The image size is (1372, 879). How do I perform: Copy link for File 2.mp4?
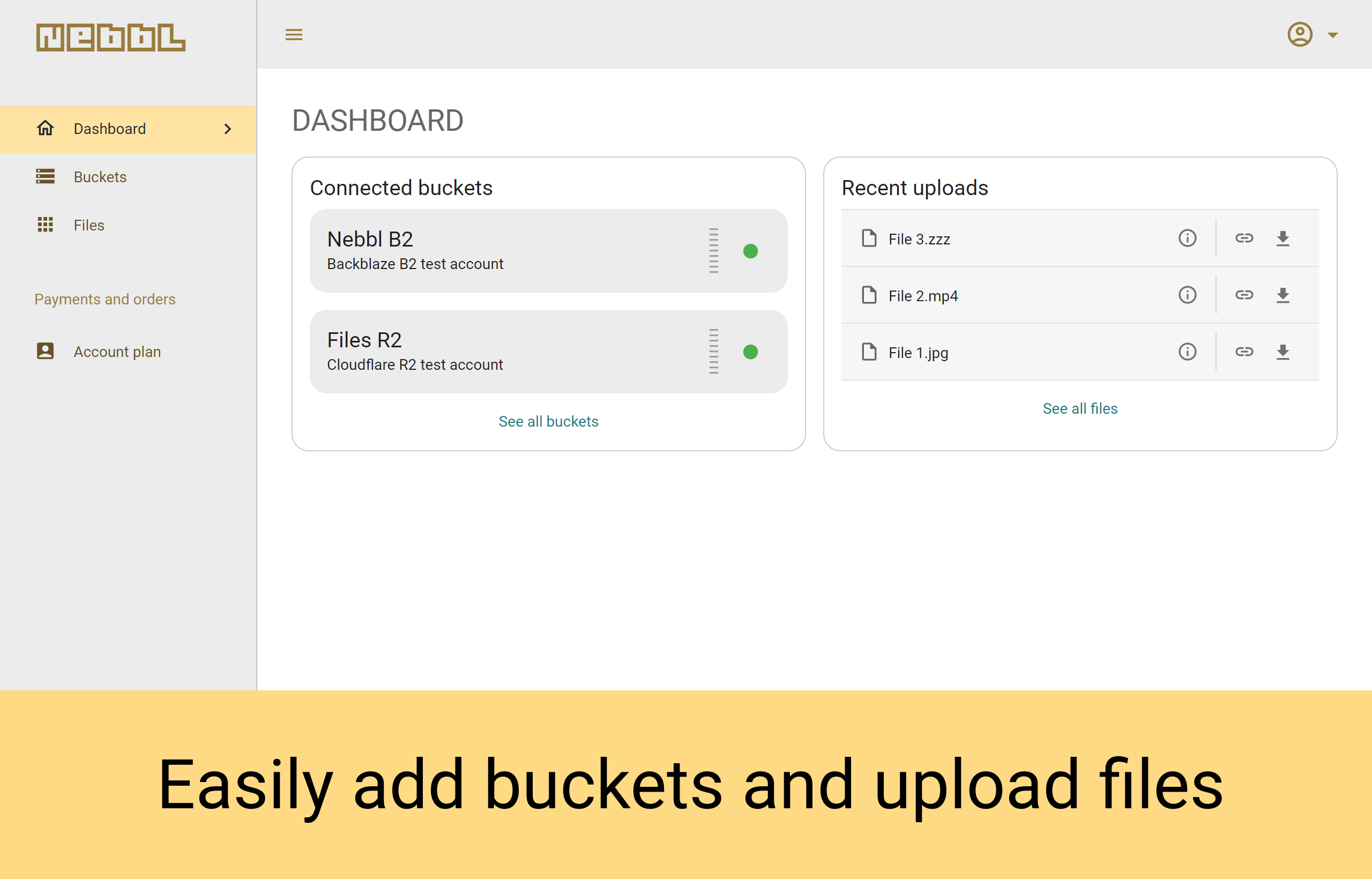coord(1244,295)
